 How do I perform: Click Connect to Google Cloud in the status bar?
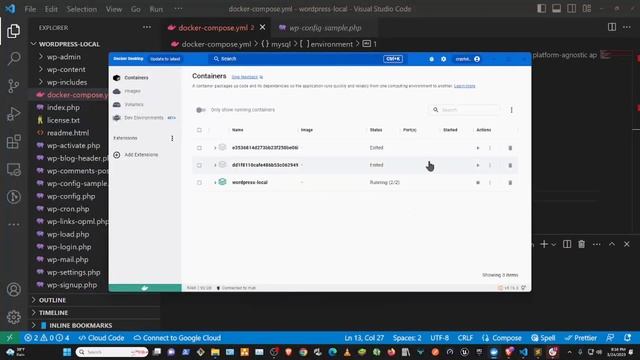coord(178,338)
